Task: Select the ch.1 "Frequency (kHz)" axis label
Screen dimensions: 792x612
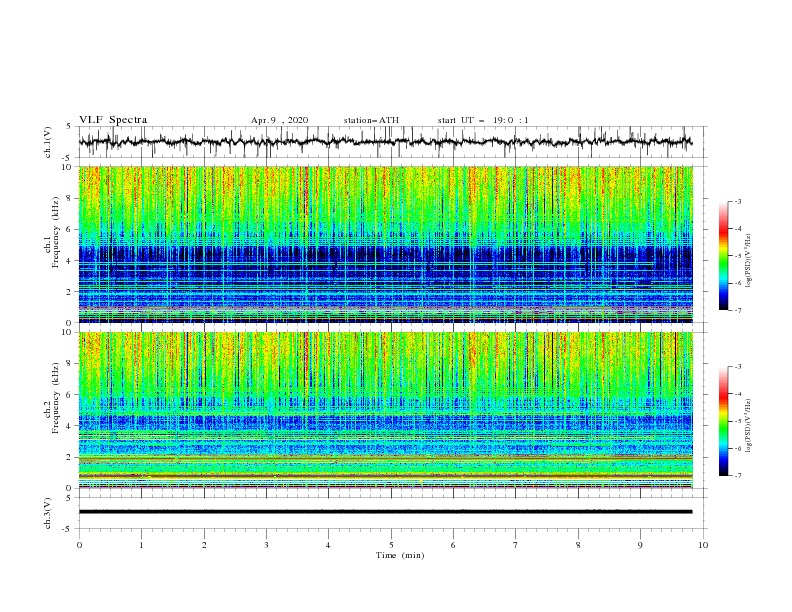Action: point(57,233)
